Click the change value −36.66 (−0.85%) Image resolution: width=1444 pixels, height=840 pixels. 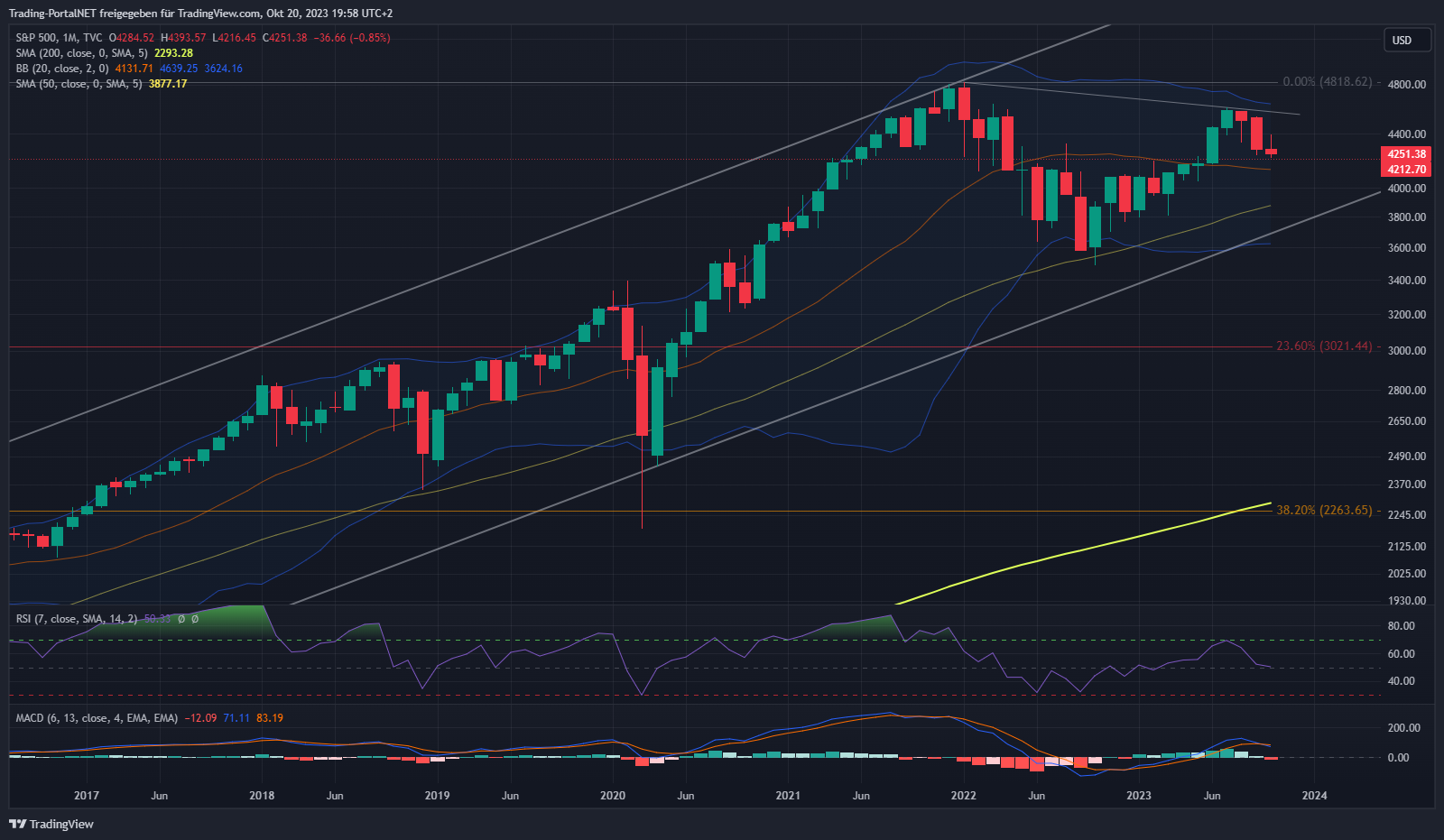352,38
